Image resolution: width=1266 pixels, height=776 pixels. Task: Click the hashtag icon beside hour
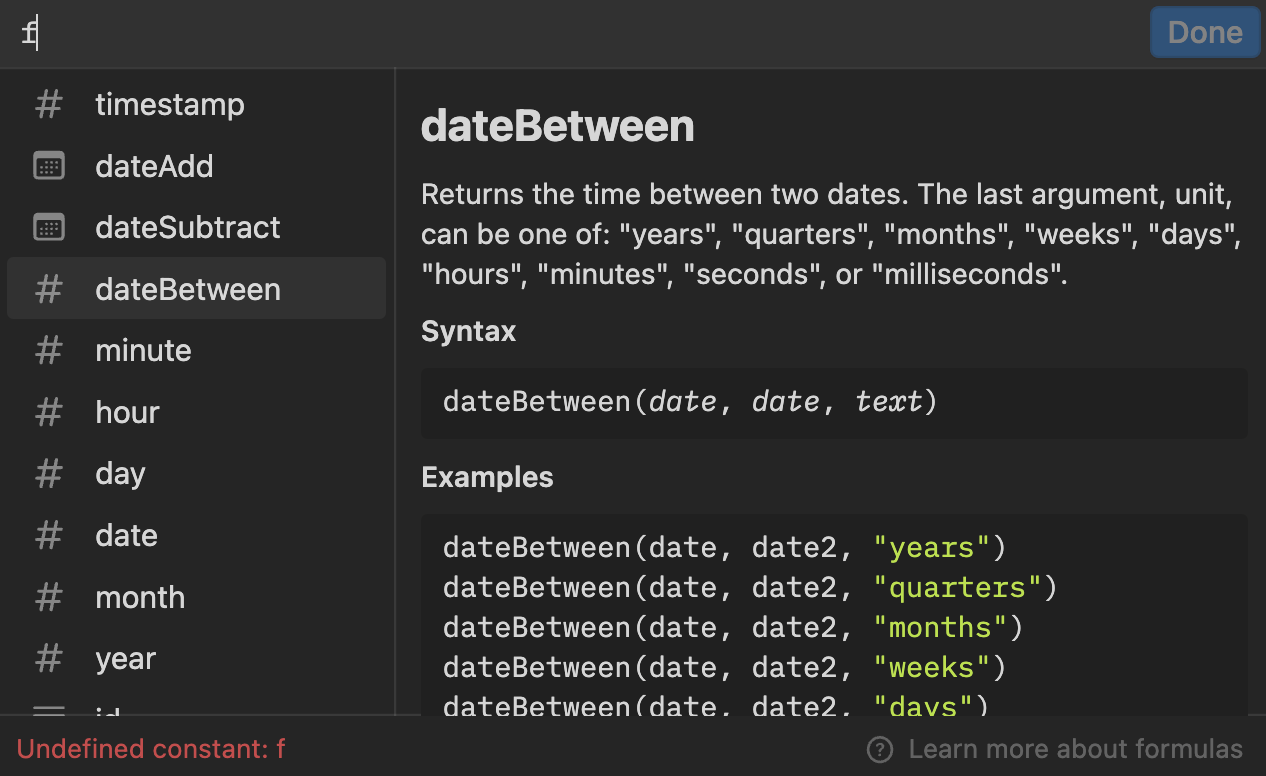pyautogui.click(x=49, y=411)
